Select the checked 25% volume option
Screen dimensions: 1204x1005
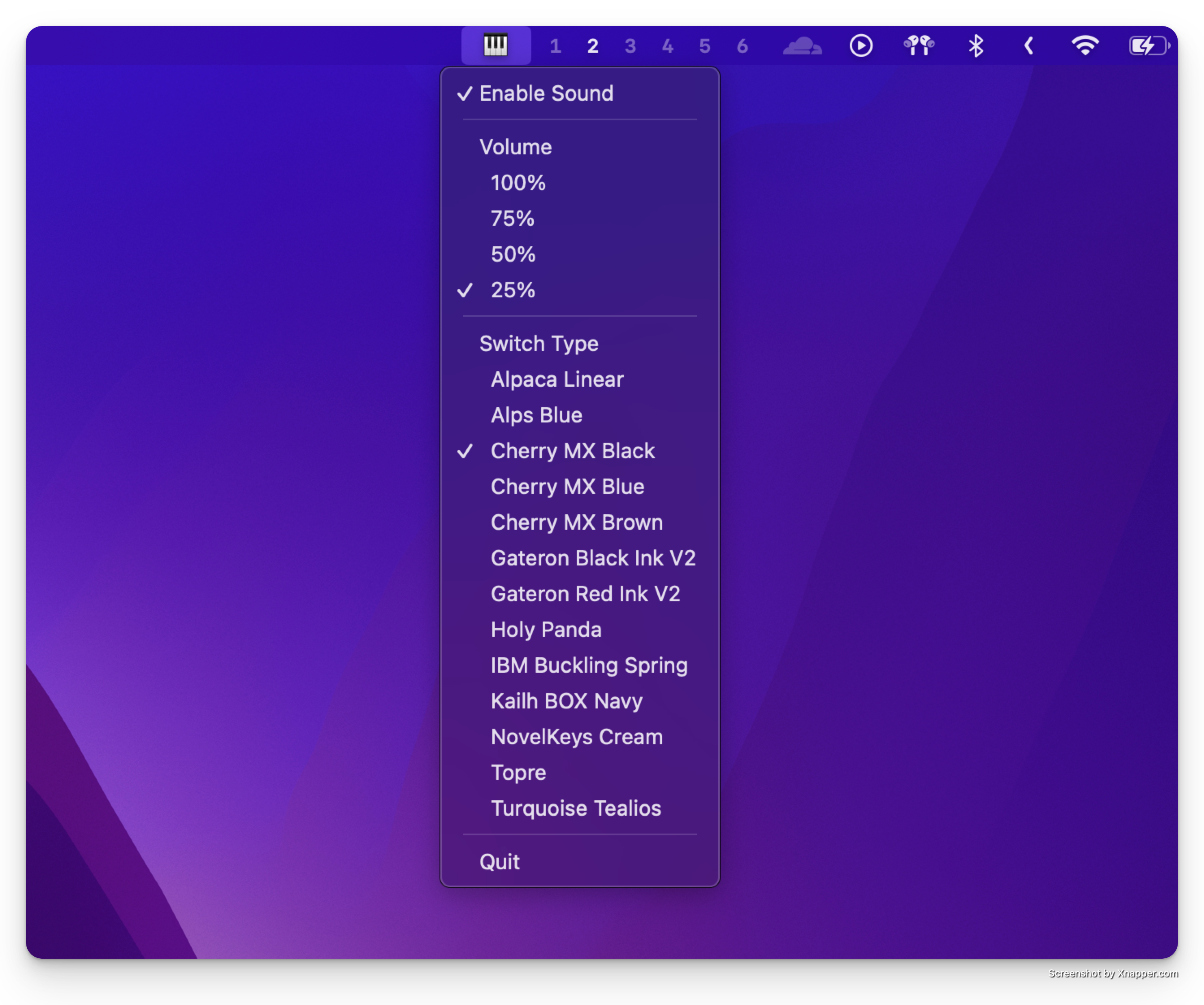pos(513,290)
